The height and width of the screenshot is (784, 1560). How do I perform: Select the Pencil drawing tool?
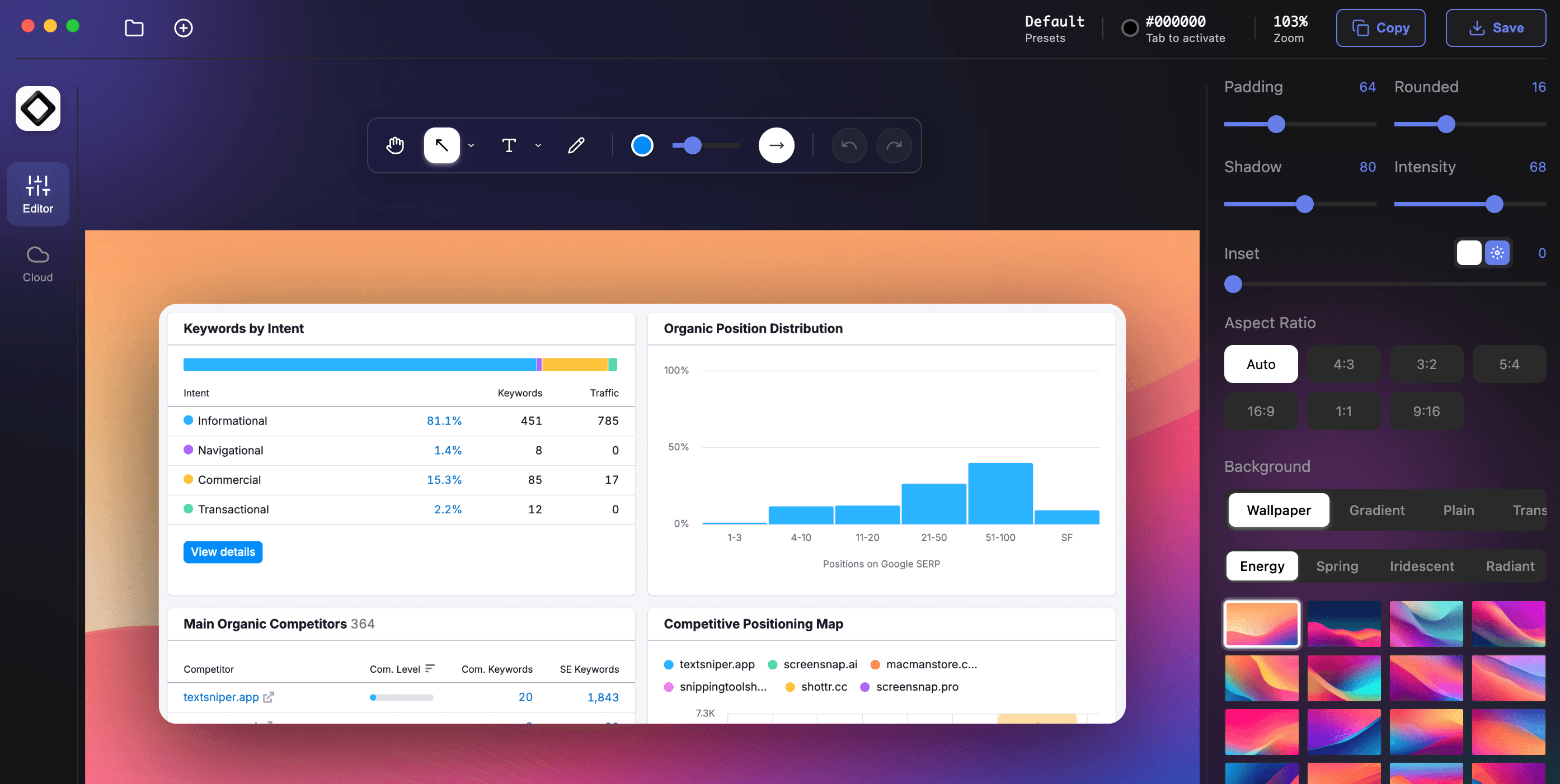point(576,145)
